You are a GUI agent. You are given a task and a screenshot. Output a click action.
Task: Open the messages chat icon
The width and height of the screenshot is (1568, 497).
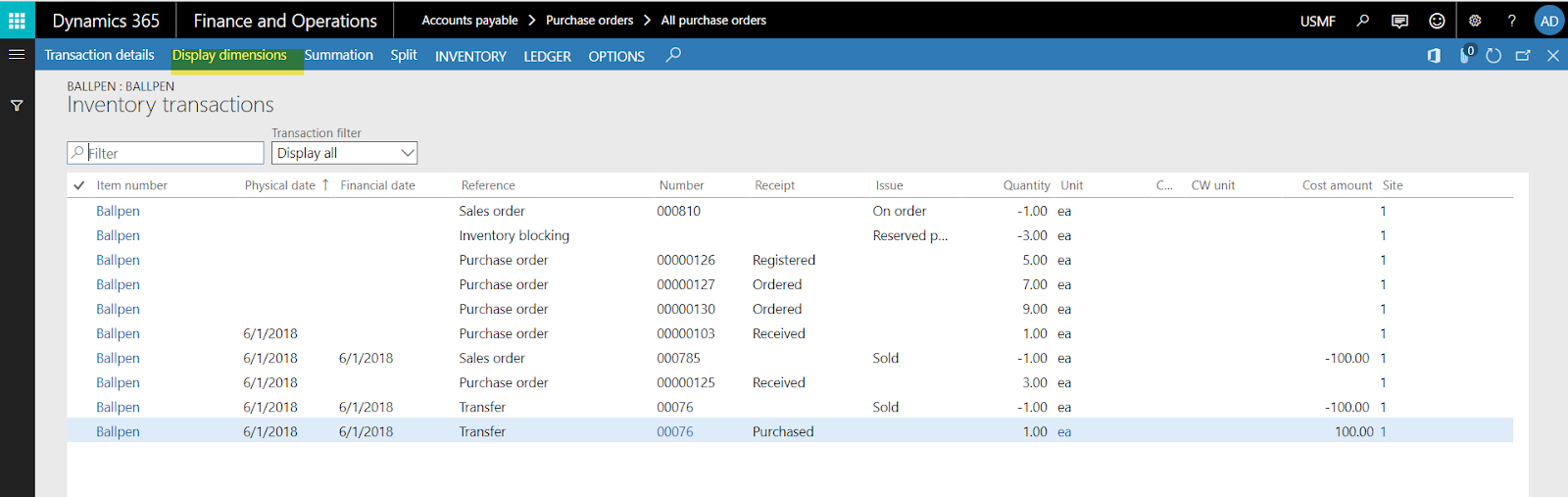[1399, 21]
